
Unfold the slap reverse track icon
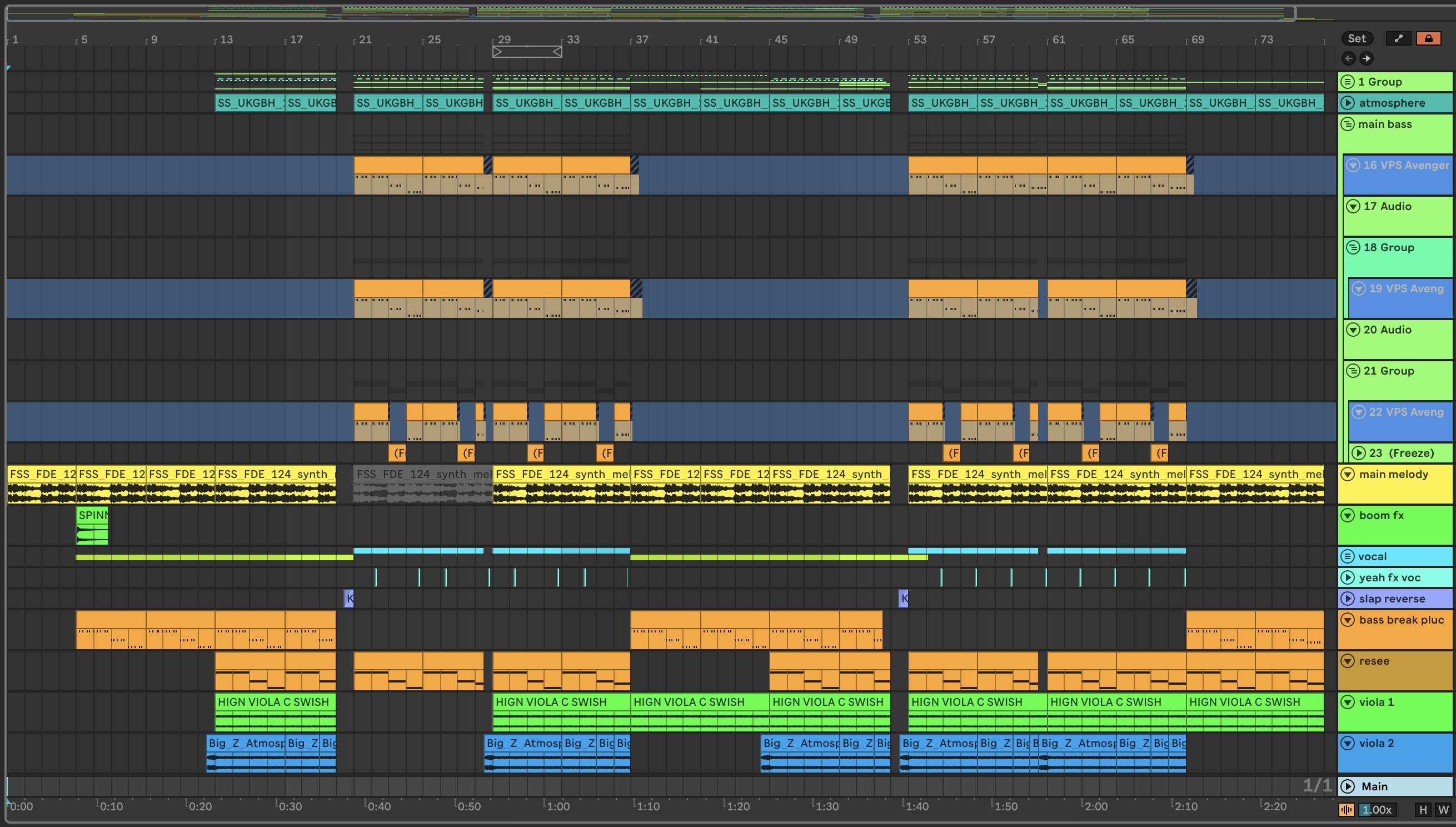(x=1347, y=599)
